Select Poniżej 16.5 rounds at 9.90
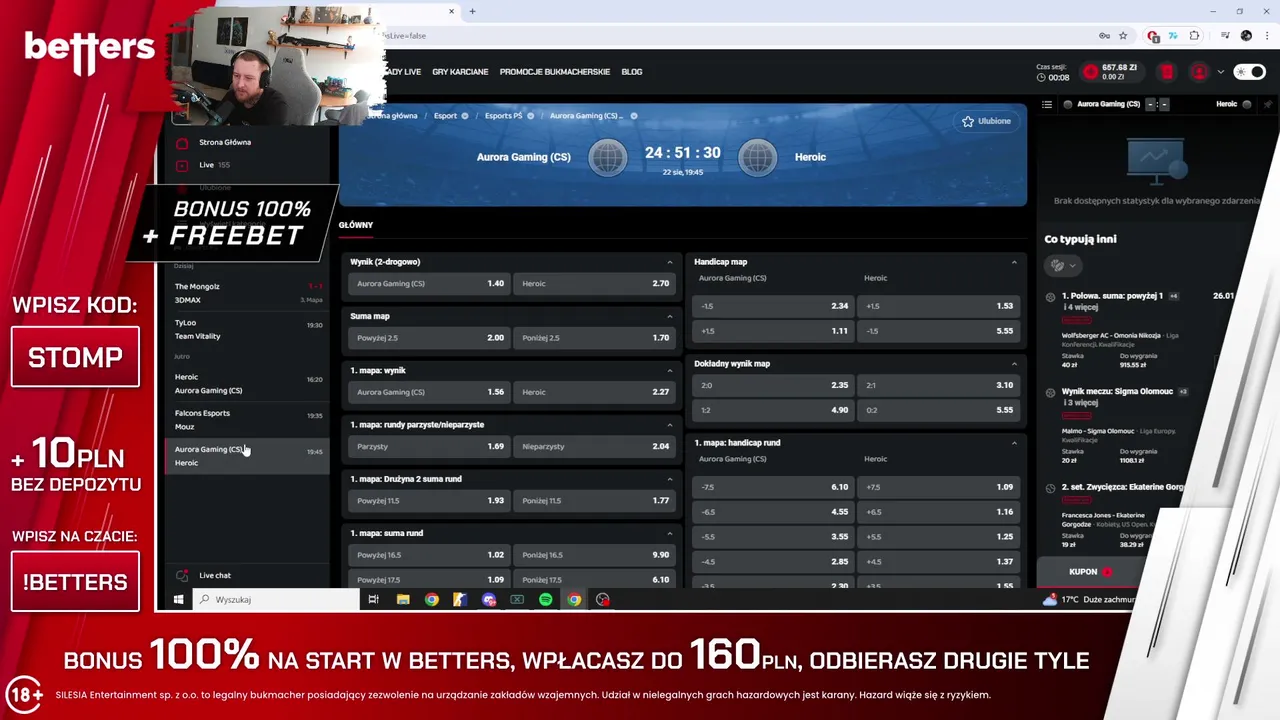This screenshot has height=720, width=1280. pos(595,555)
